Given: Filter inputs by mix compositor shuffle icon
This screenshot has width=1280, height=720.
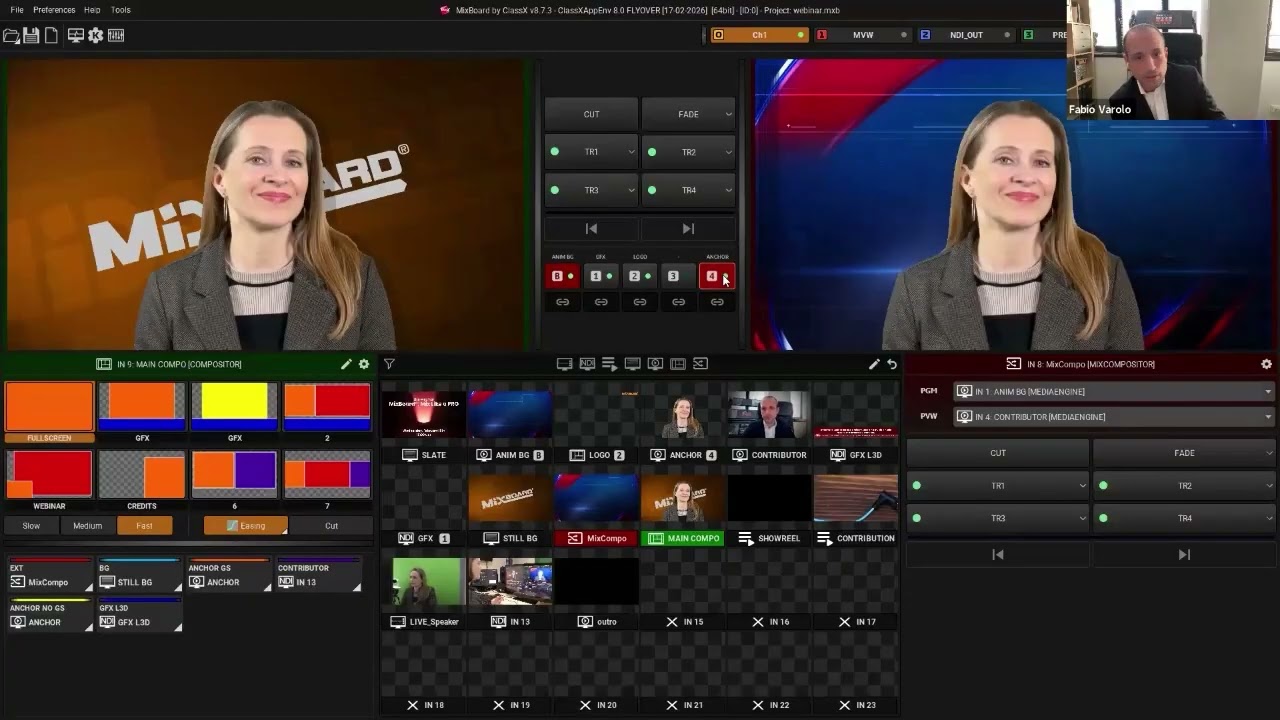Looking at the screenshot, I should [x=700, y=364].
